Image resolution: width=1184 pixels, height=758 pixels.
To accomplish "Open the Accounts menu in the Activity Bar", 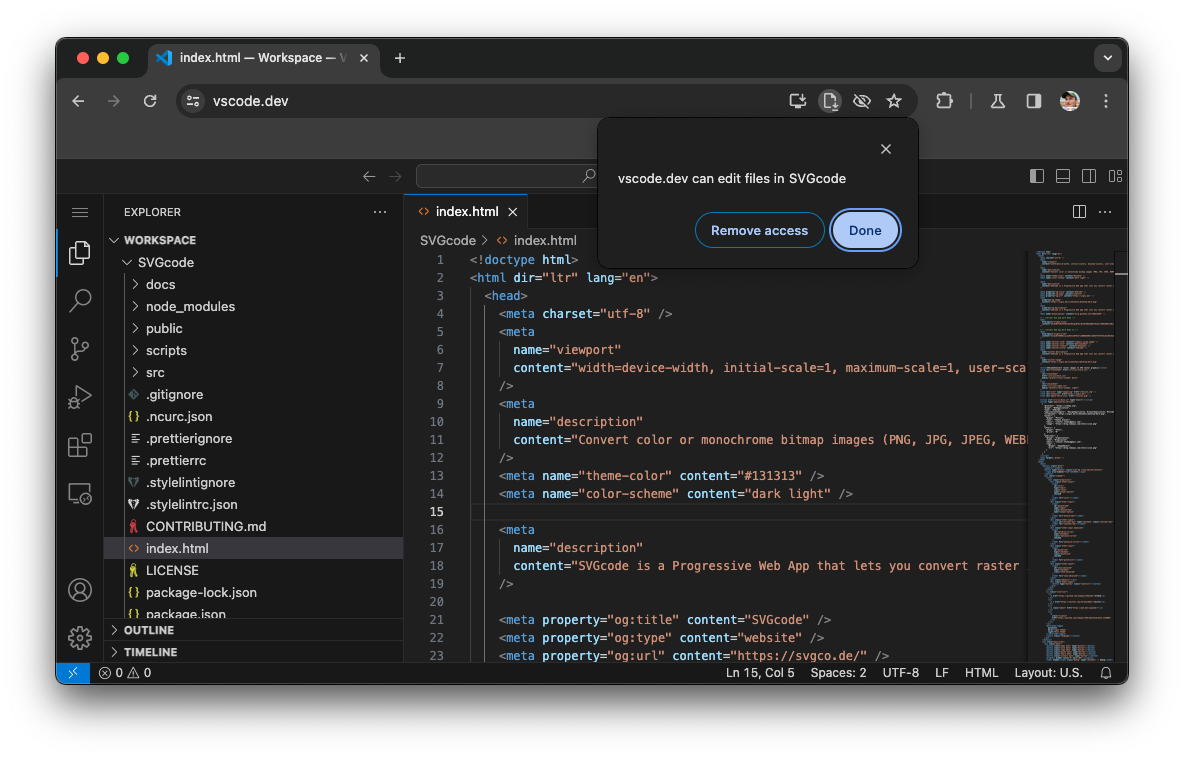I will click(80, 590).
